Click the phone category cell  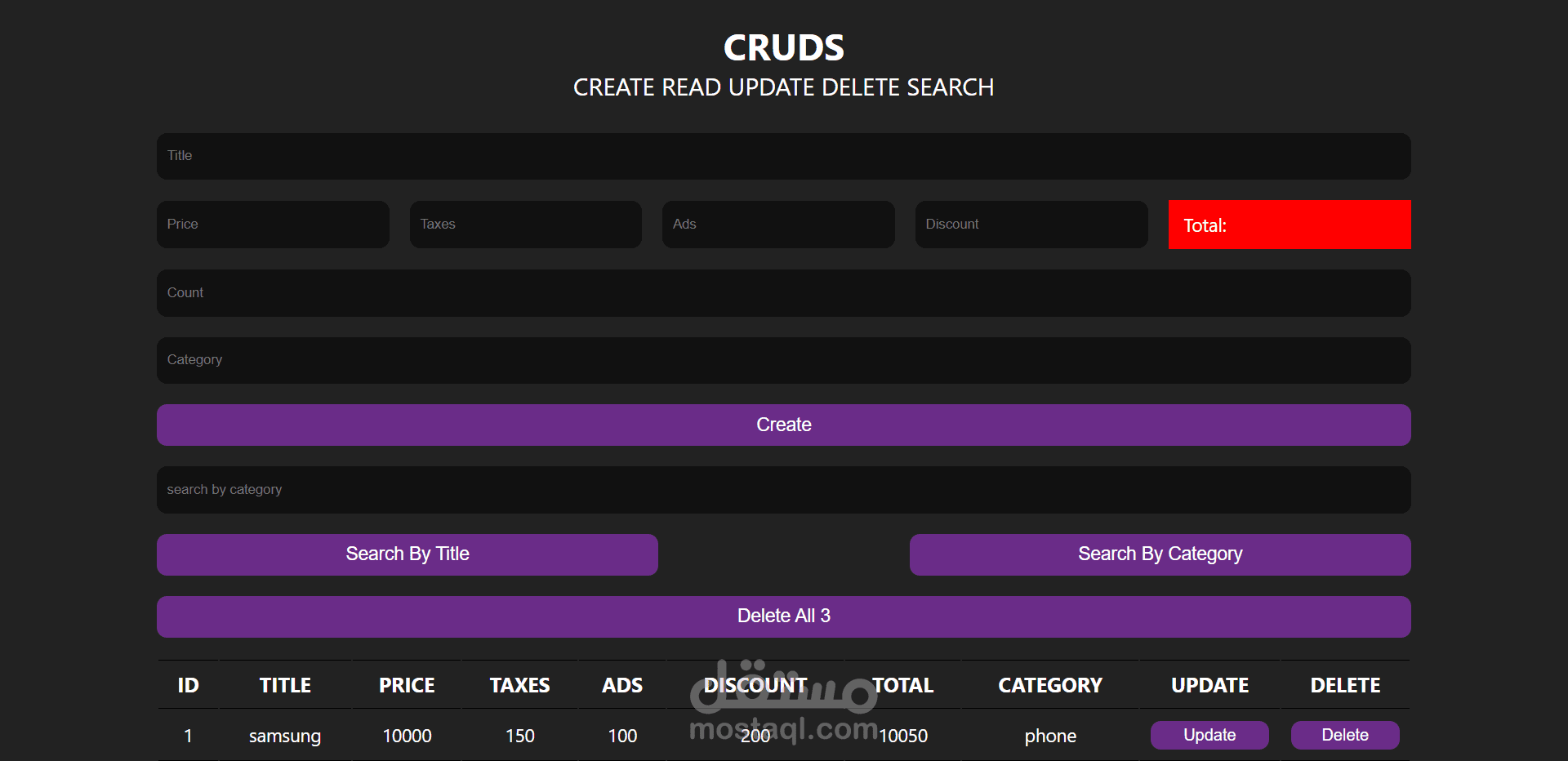click(1050, 735)
